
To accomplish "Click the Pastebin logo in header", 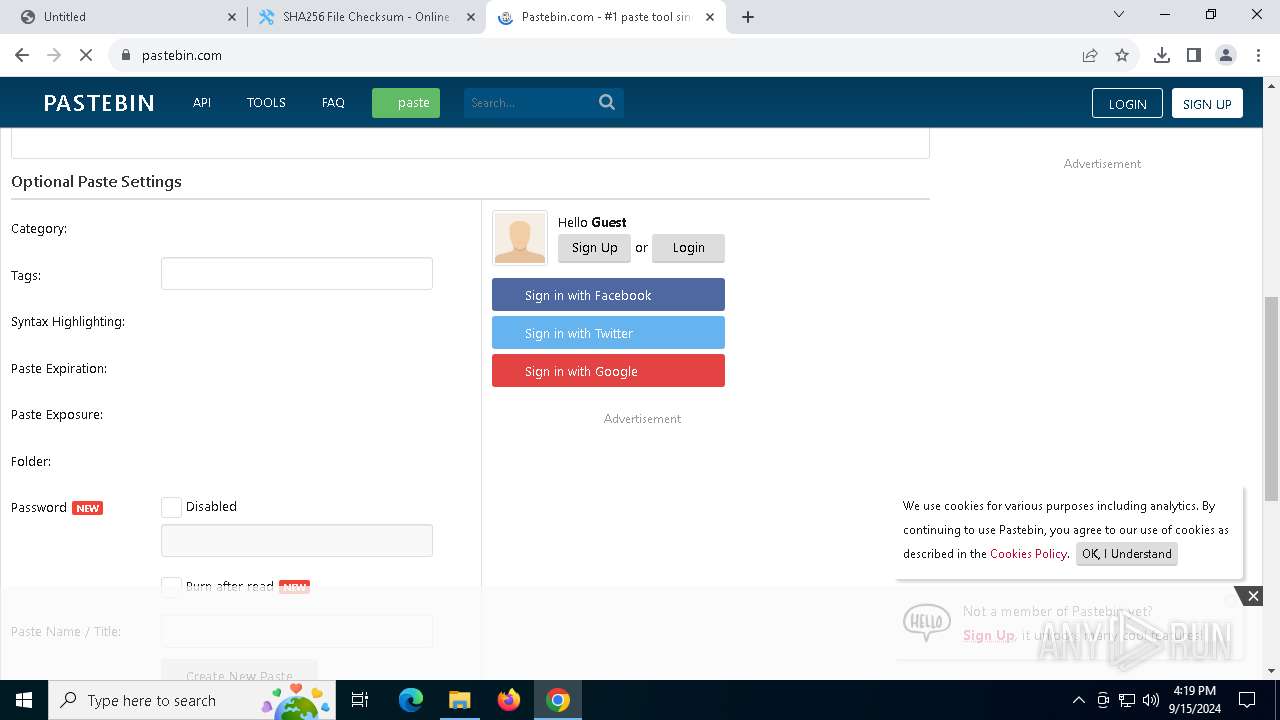I will pyautogui.click(x=99, y=103).
